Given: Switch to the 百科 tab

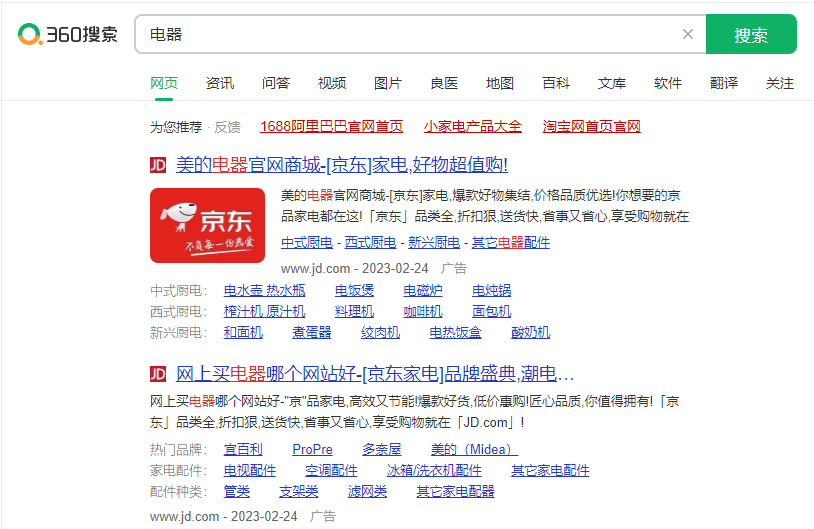Looking at the screenshot, I should tap(556, 83).
